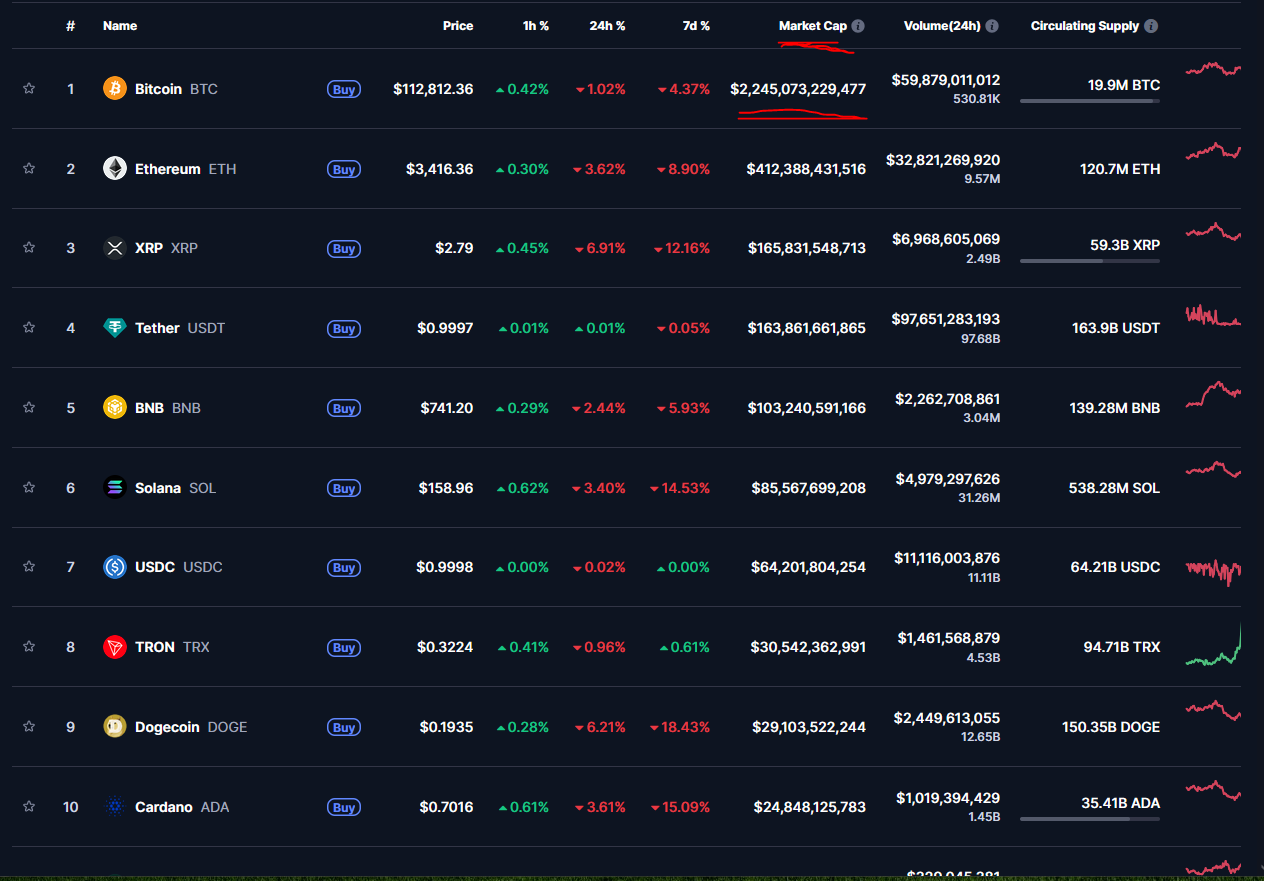Star Solana to add to watchlist

(x=29, y=488)
